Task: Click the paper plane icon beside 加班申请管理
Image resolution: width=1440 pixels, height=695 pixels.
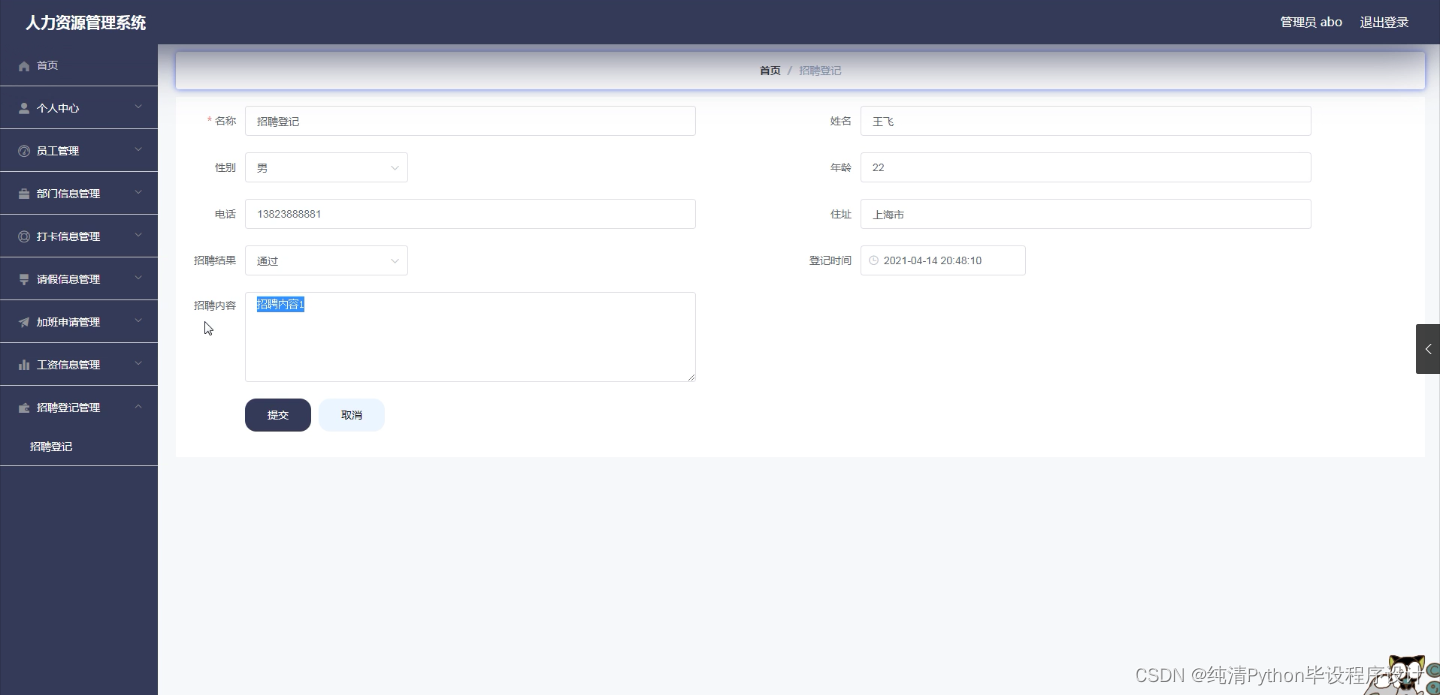Action: [24, 322]
